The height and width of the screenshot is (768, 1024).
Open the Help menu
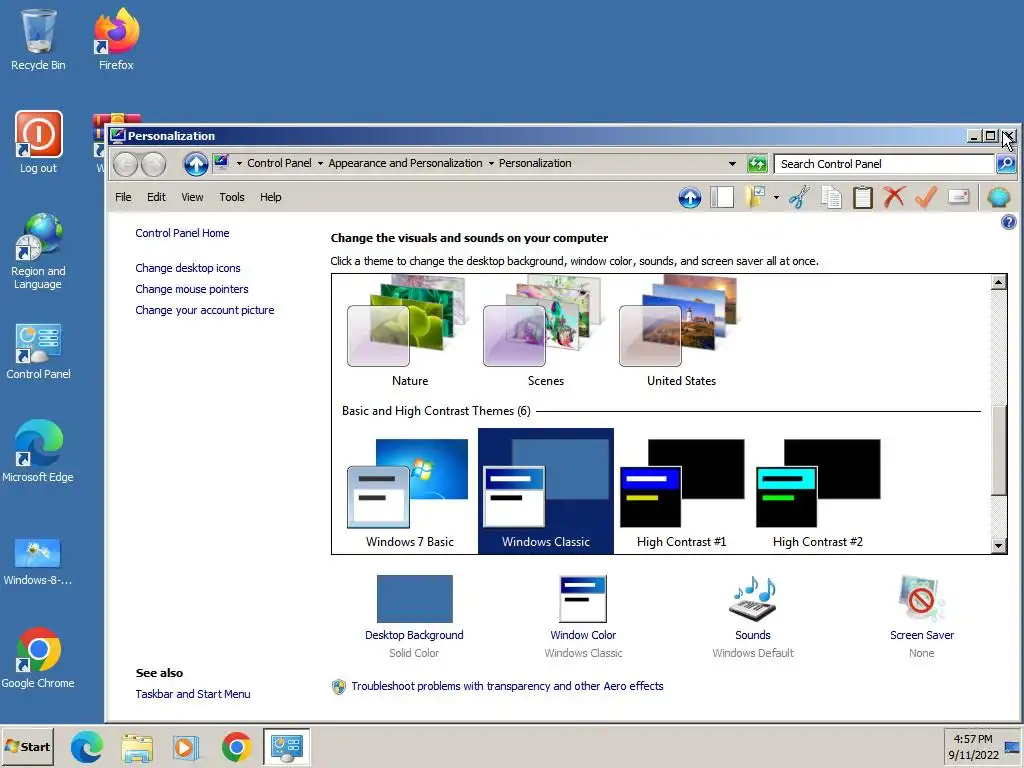[x=270, y=197]
